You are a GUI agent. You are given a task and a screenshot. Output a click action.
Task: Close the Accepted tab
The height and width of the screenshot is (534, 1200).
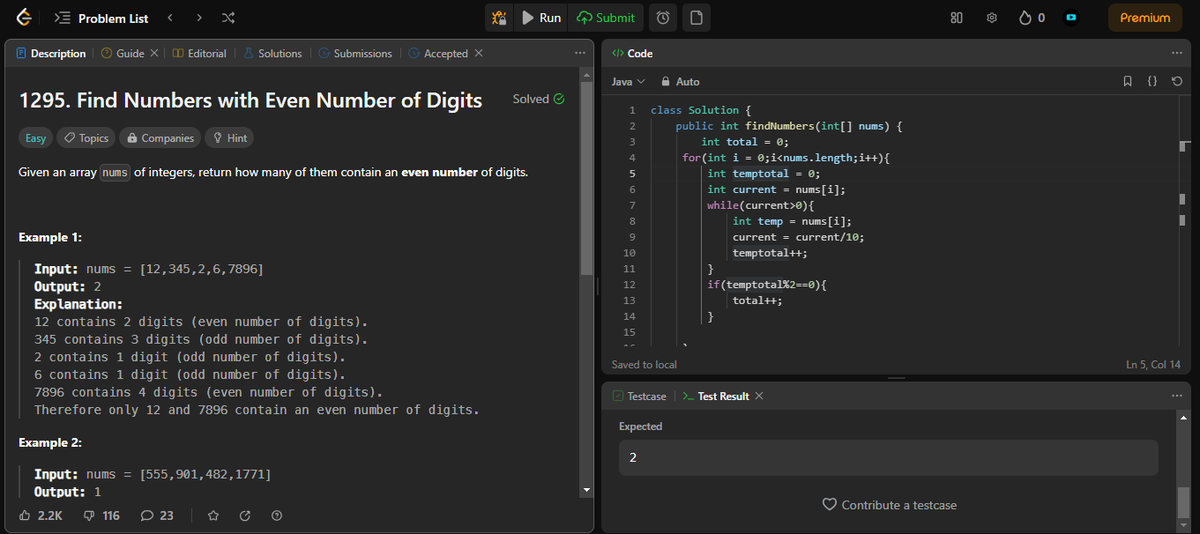click(479, 53)
